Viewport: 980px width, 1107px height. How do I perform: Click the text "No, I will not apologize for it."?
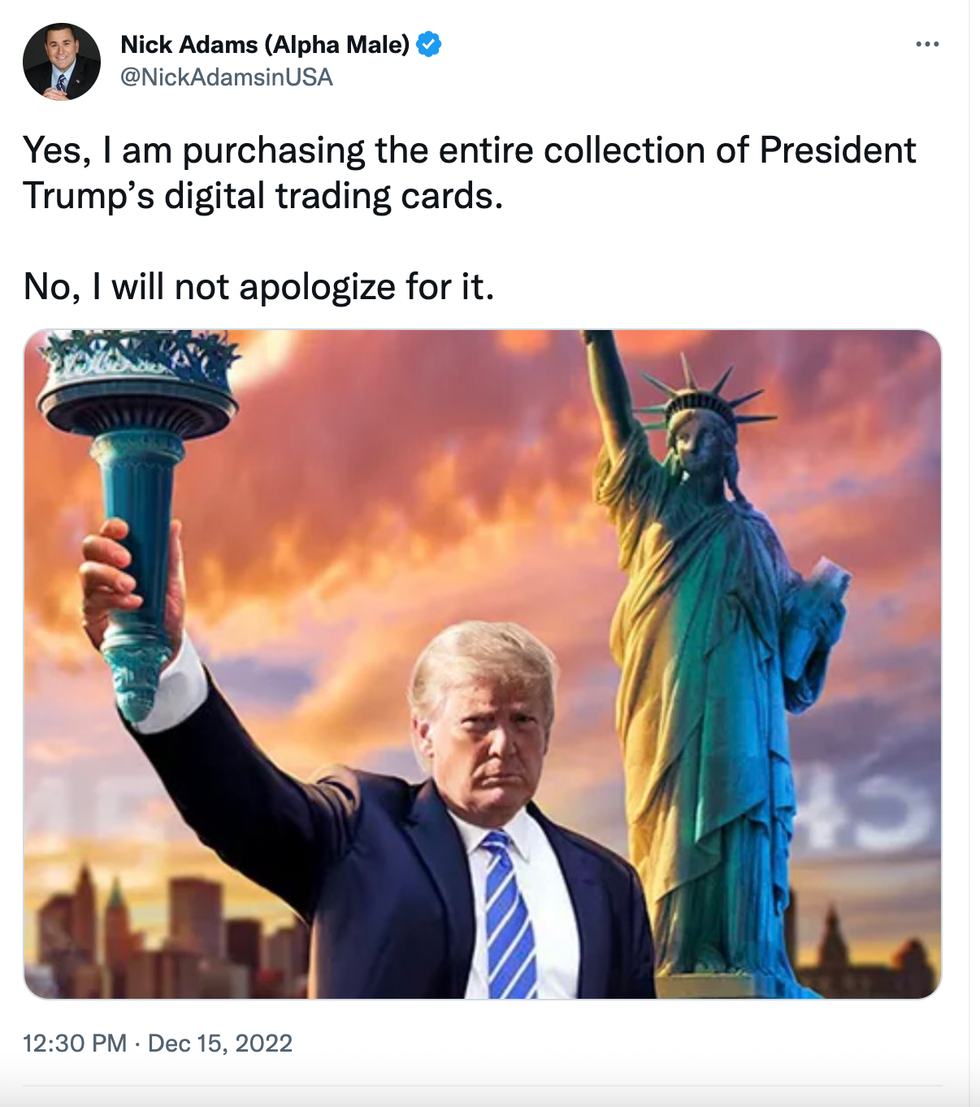(258, 287)
